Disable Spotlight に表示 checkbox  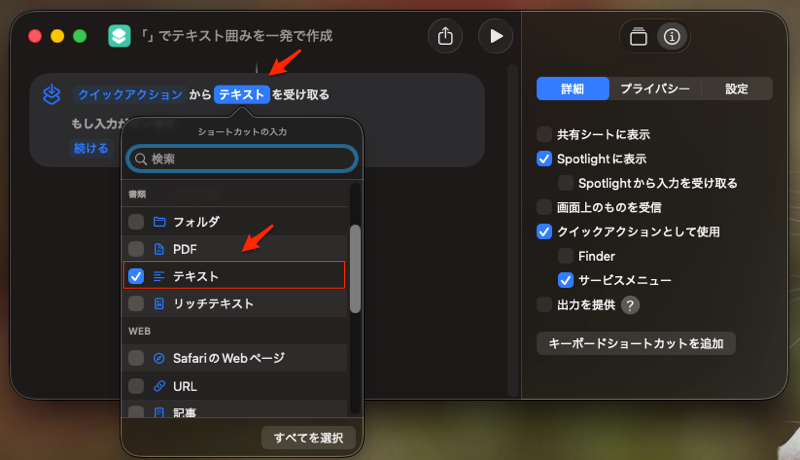pyautogui.click(x=544, y=159)
